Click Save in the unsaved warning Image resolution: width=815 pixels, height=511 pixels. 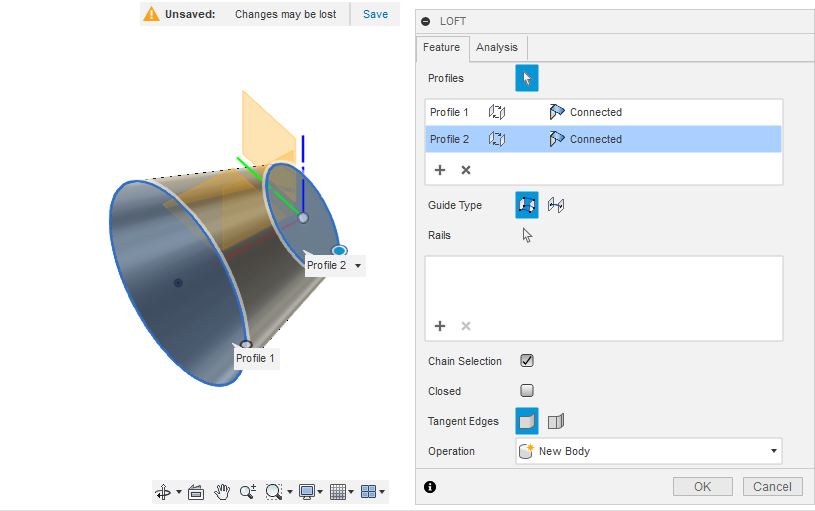click(375, 14)
